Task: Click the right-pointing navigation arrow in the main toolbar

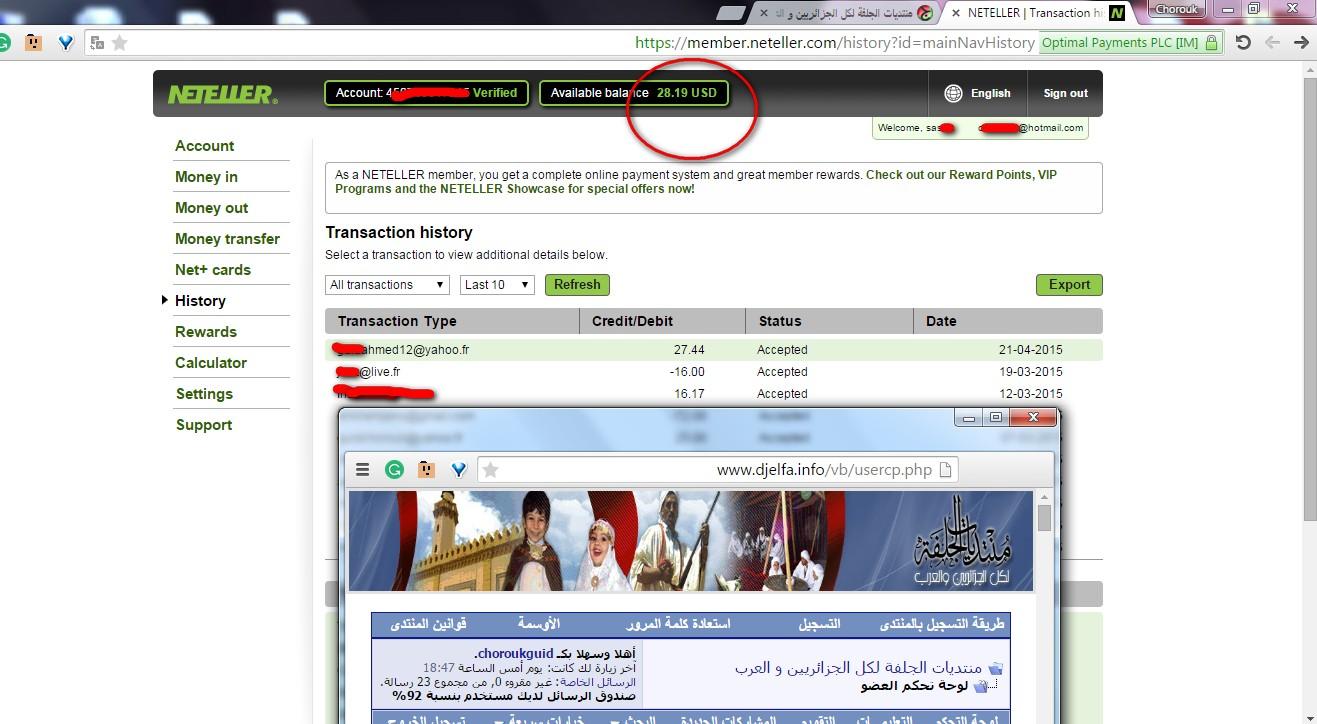Action: 1301,43
